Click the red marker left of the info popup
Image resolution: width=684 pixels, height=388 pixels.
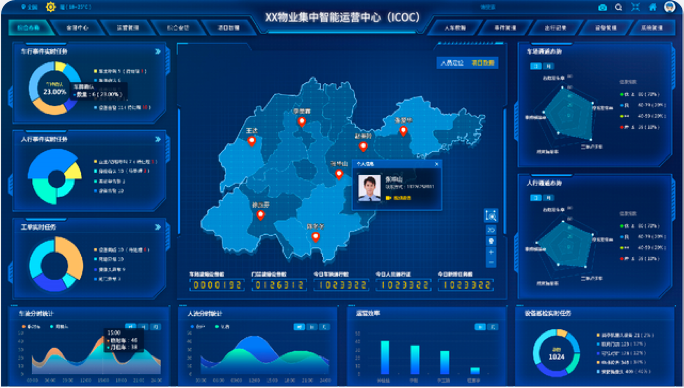click(x=339, y=175)
